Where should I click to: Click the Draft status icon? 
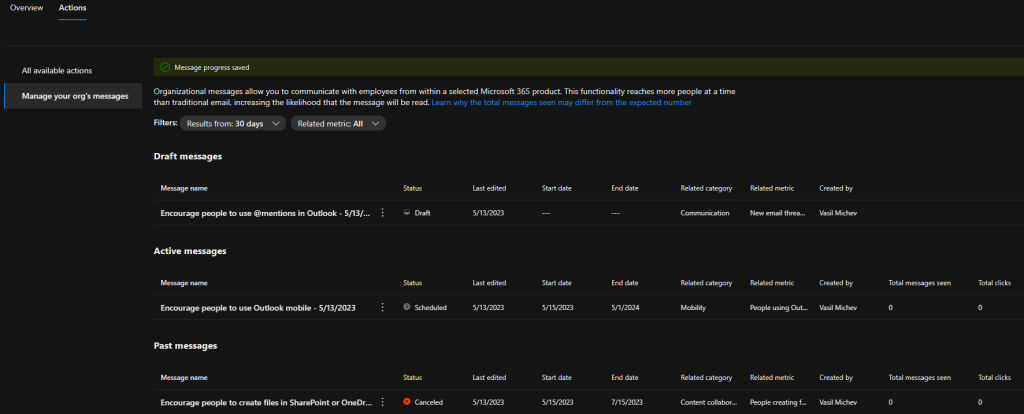coord(407,213)
